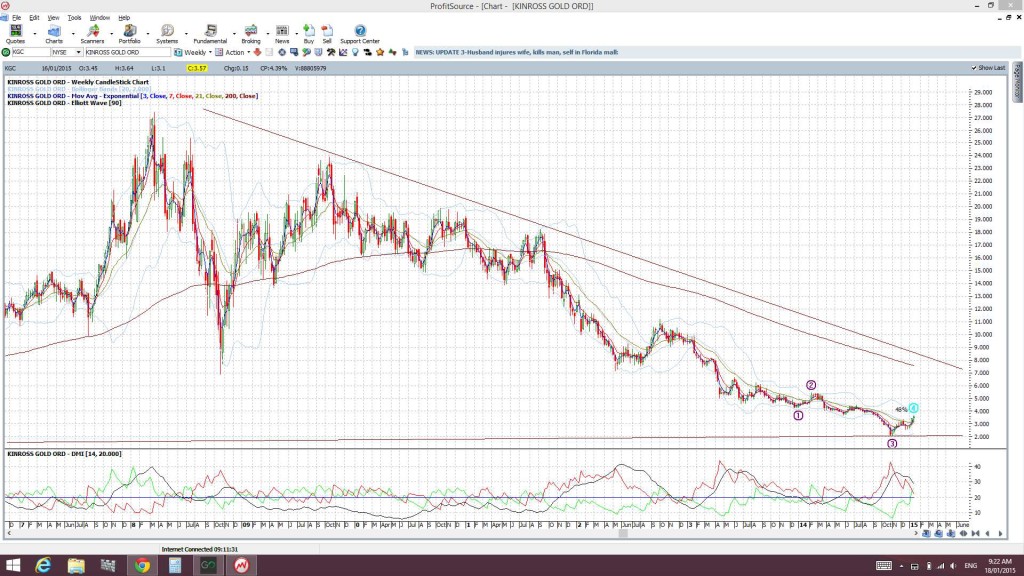This screenshot has height=576, width=1024.
Task: Open the Portfolio dropdown arrow
Action: pyautogui.click(x=148, y=33)
